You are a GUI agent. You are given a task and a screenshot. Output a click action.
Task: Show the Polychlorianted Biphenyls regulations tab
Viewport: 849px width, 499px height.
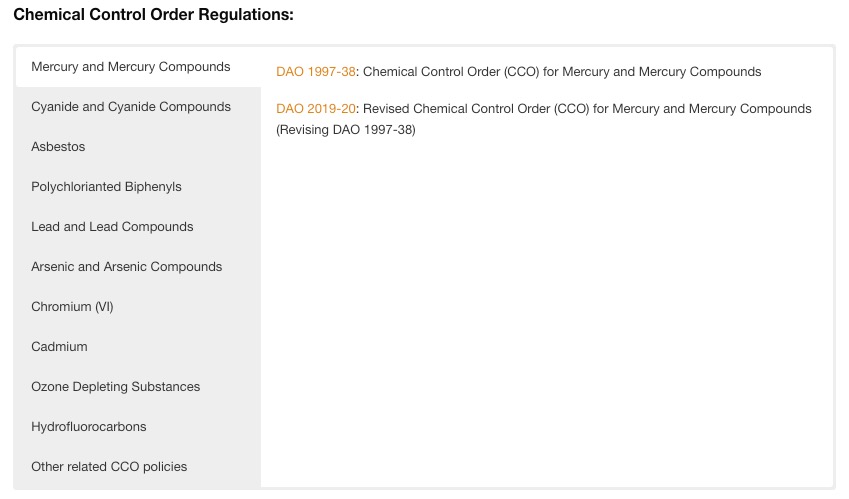click(138, 187)
